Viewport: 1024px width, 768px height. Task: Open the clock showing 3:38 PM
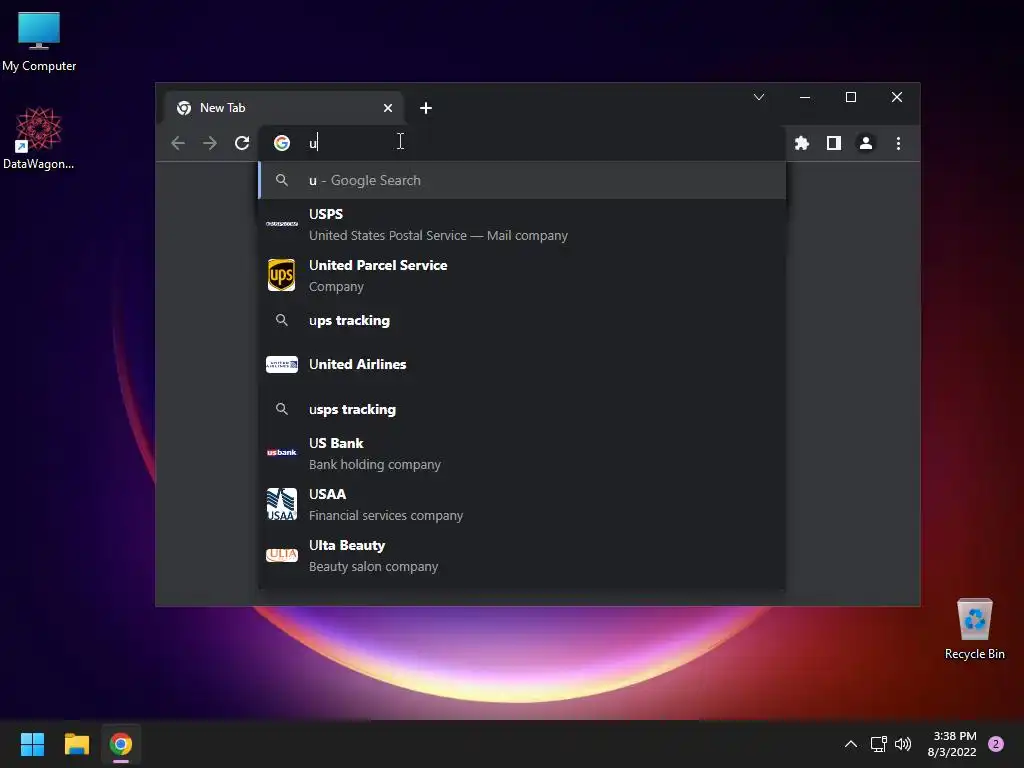click(x=952, y=744)
